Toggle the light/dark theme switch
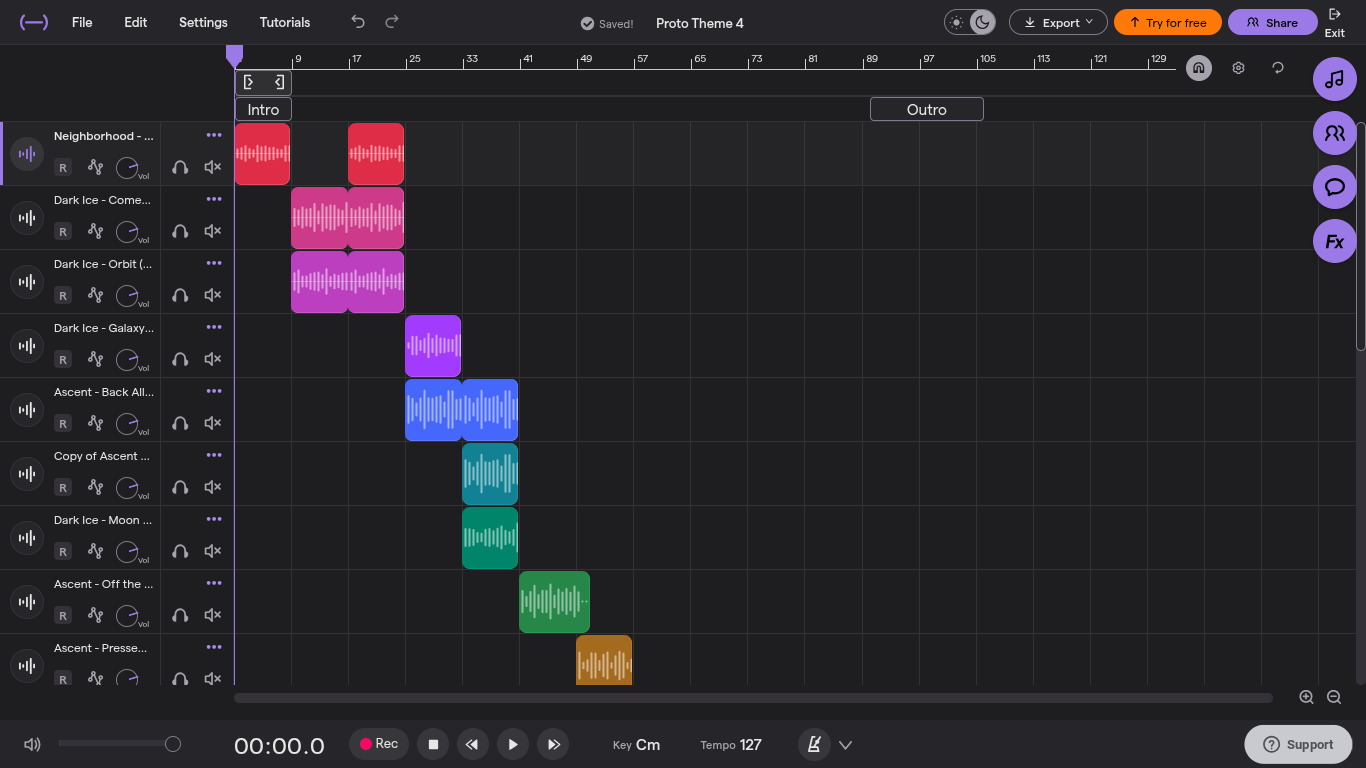1366x768 pixels. [970, 22]
